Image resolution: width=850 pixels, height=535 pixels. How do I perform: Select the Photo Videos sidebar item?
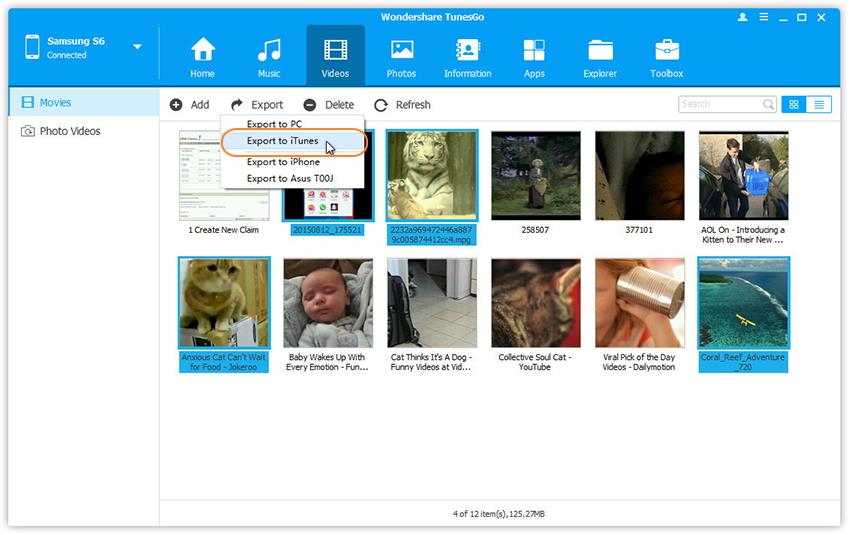[x=69, y=131]
